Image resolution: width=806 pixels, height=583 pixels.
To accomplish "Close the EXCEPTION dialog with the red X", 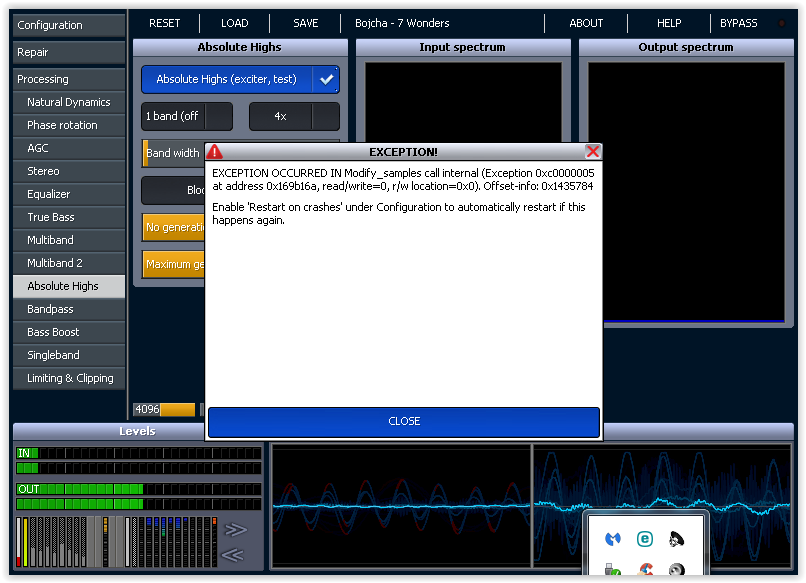I will [x=593, y=152].
